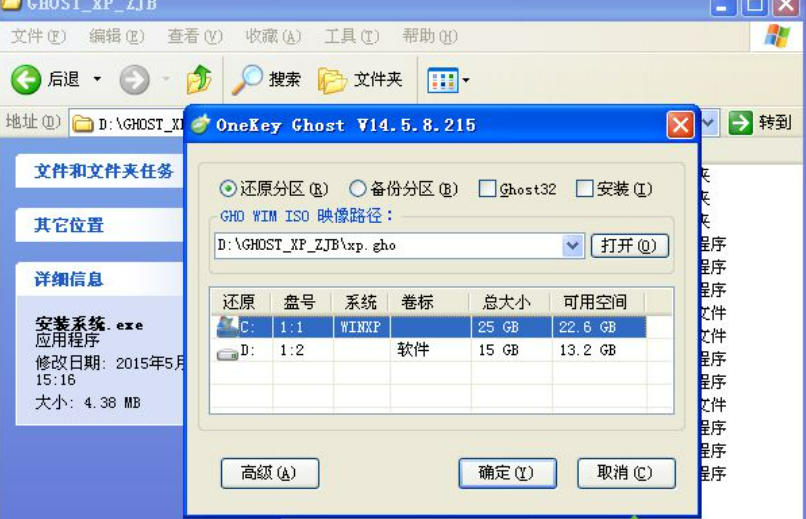Viewport: 806px width, 519px height.
Task: Click the Open (O) button
Action: click(x=630, y=246)
